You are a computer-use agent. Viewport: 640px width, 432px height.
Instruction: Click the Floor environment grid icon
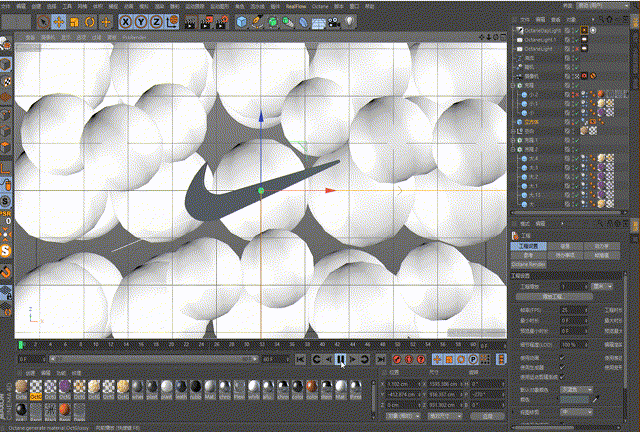[x=318, y=22]
